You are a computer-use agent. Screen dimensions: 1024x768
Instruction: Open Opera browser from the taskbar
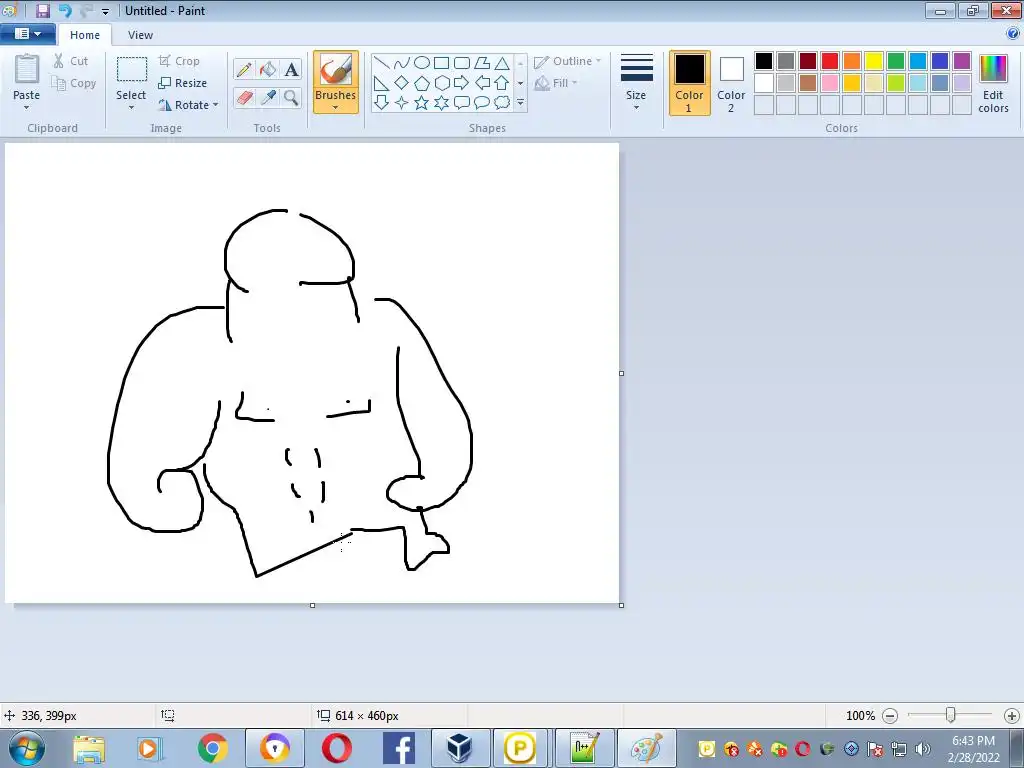pos(336,748)
